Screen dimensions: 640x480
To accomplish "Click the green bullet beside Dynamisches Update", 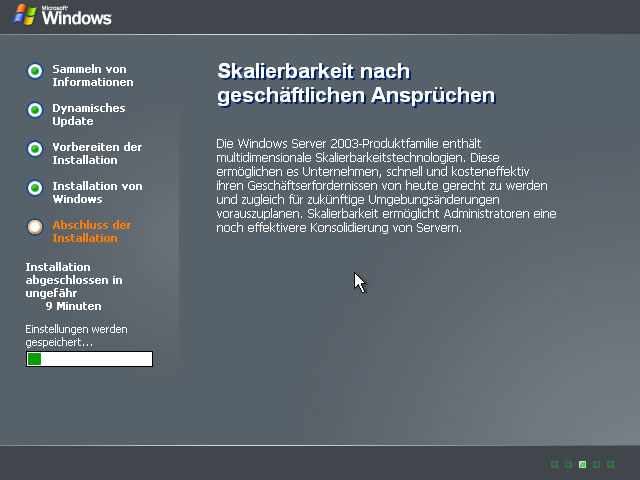I will tap(35, 110).
